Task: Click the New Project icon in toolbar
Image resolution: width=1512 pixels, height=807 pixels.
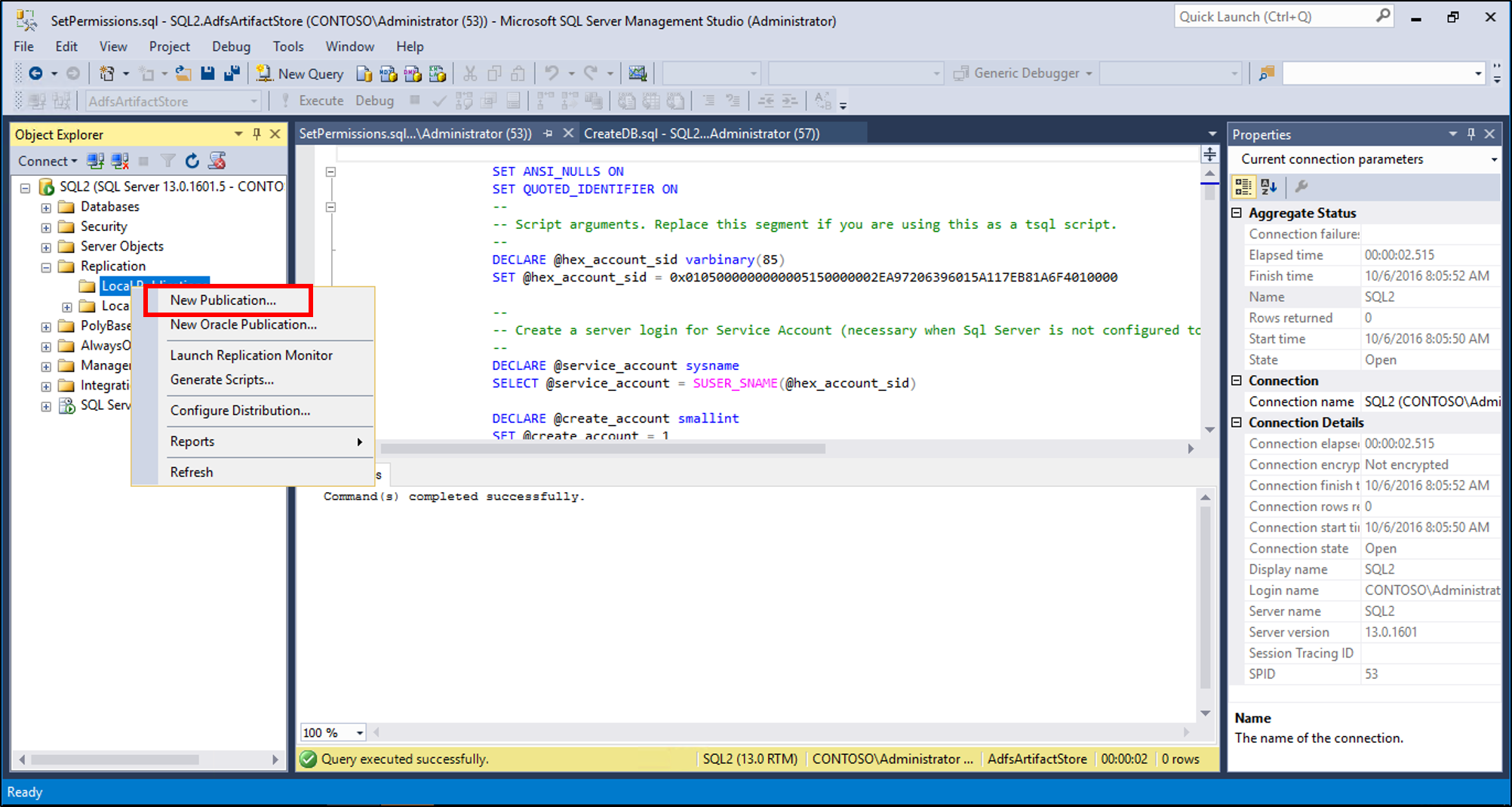Action: pyautogui.click(x=107, y=73)
